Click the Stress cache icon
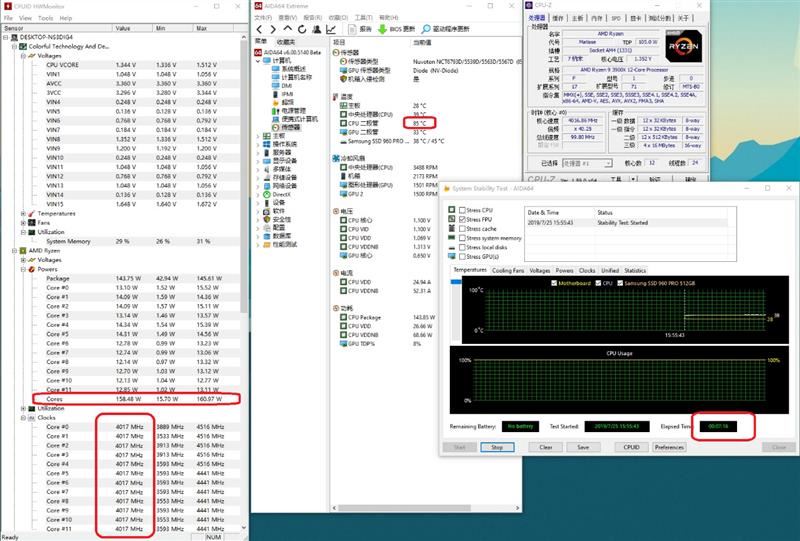 pos(452,228)
